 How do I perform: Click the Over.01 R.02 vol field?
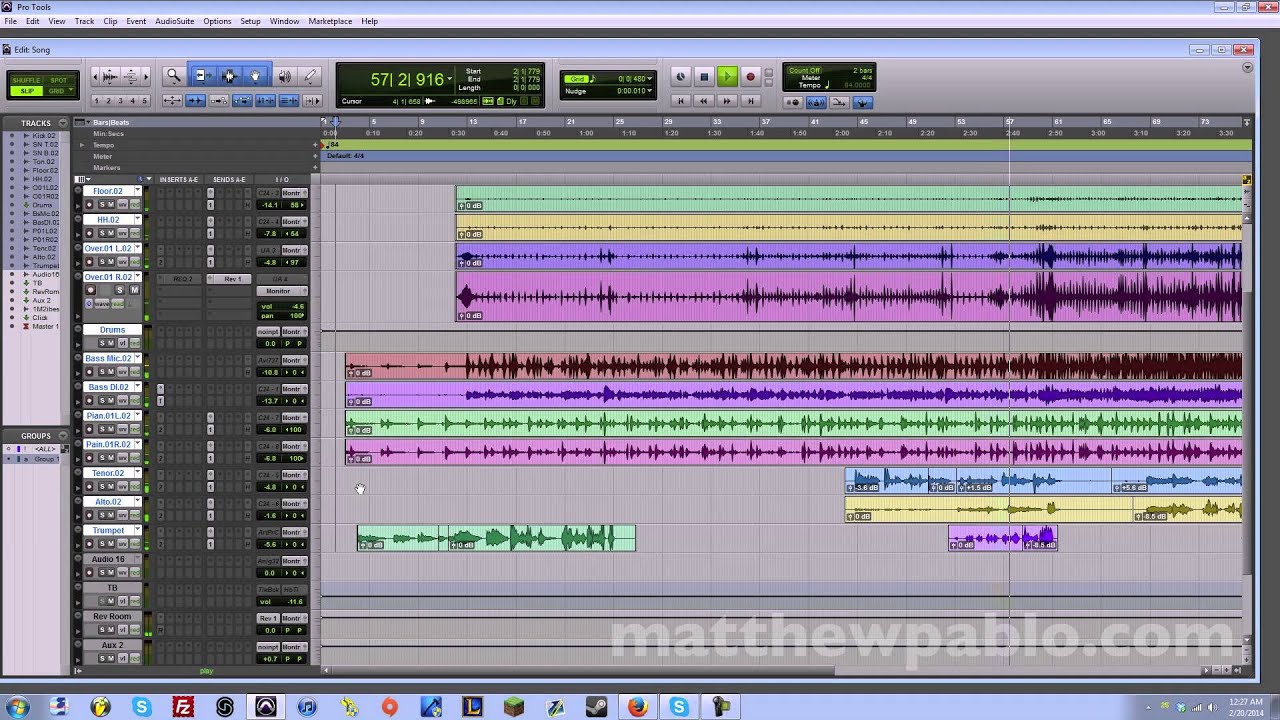[283, 306]
